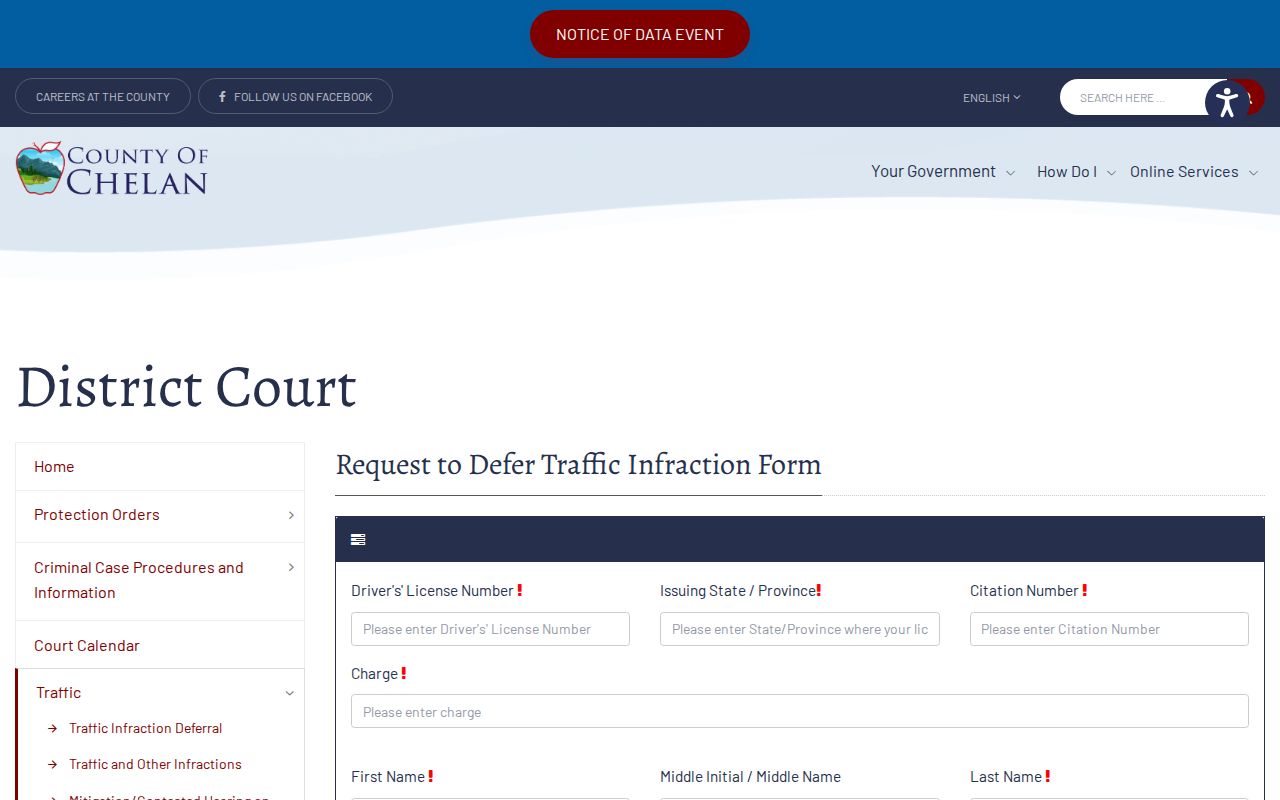Click the County of Chelan logo
This screenshot has width=1280, height=800.
pos(112,168)
